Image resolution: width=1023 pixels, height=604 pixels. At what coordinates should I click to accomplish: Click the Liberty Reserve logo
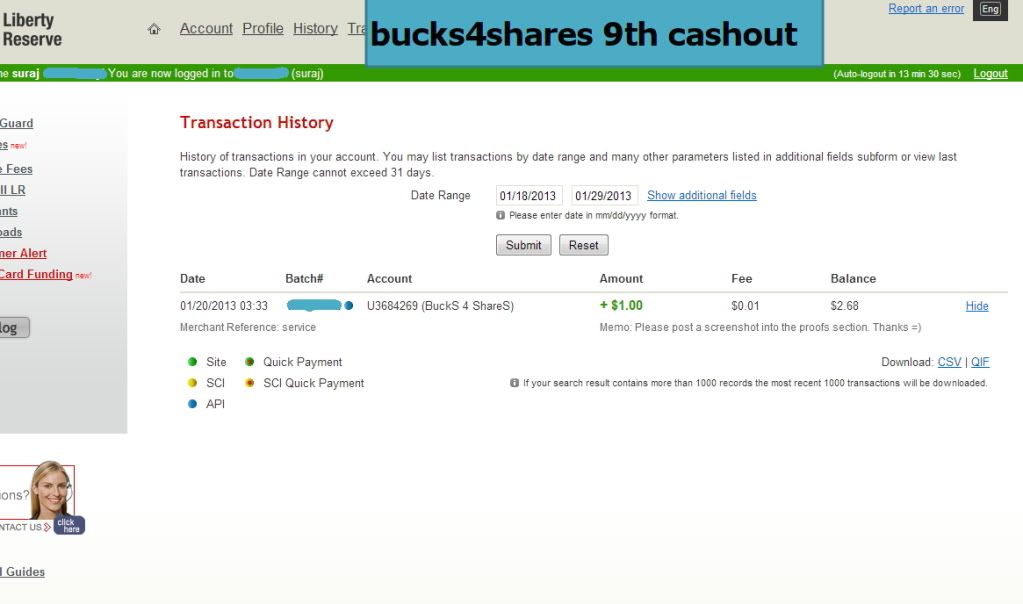point(32,30)
